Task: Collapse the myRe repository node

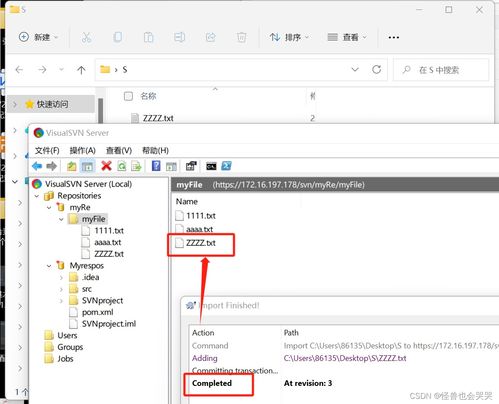Action: tap(49, 208)
